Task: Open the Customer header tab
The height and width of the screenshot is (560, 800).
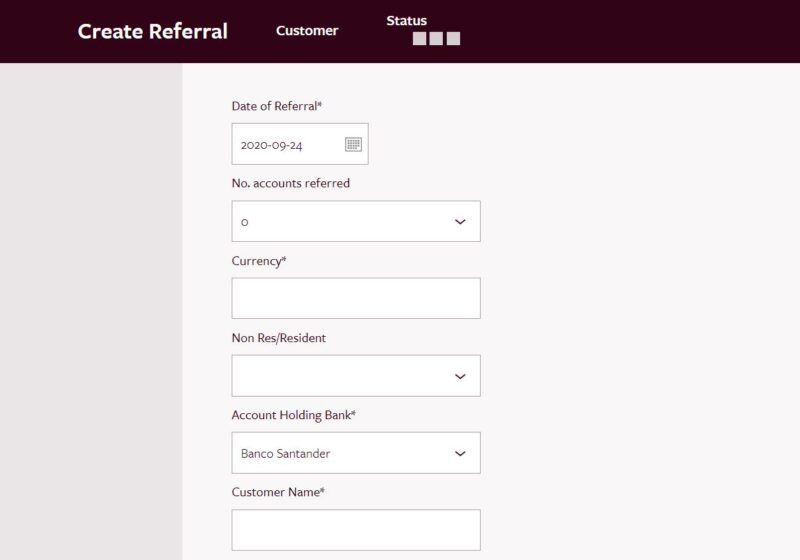Action: point(307,31)
